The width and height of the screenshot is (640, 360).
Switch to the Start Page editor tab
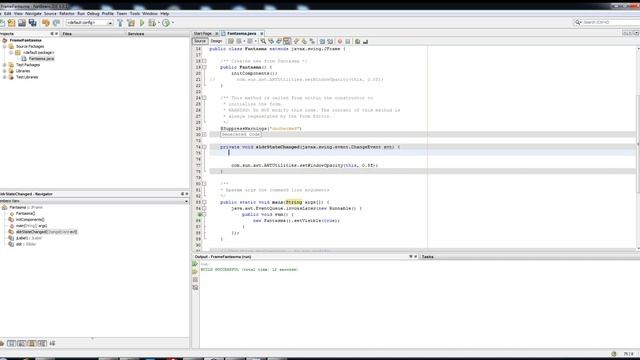pyautogui.click(x=203, y=33)
